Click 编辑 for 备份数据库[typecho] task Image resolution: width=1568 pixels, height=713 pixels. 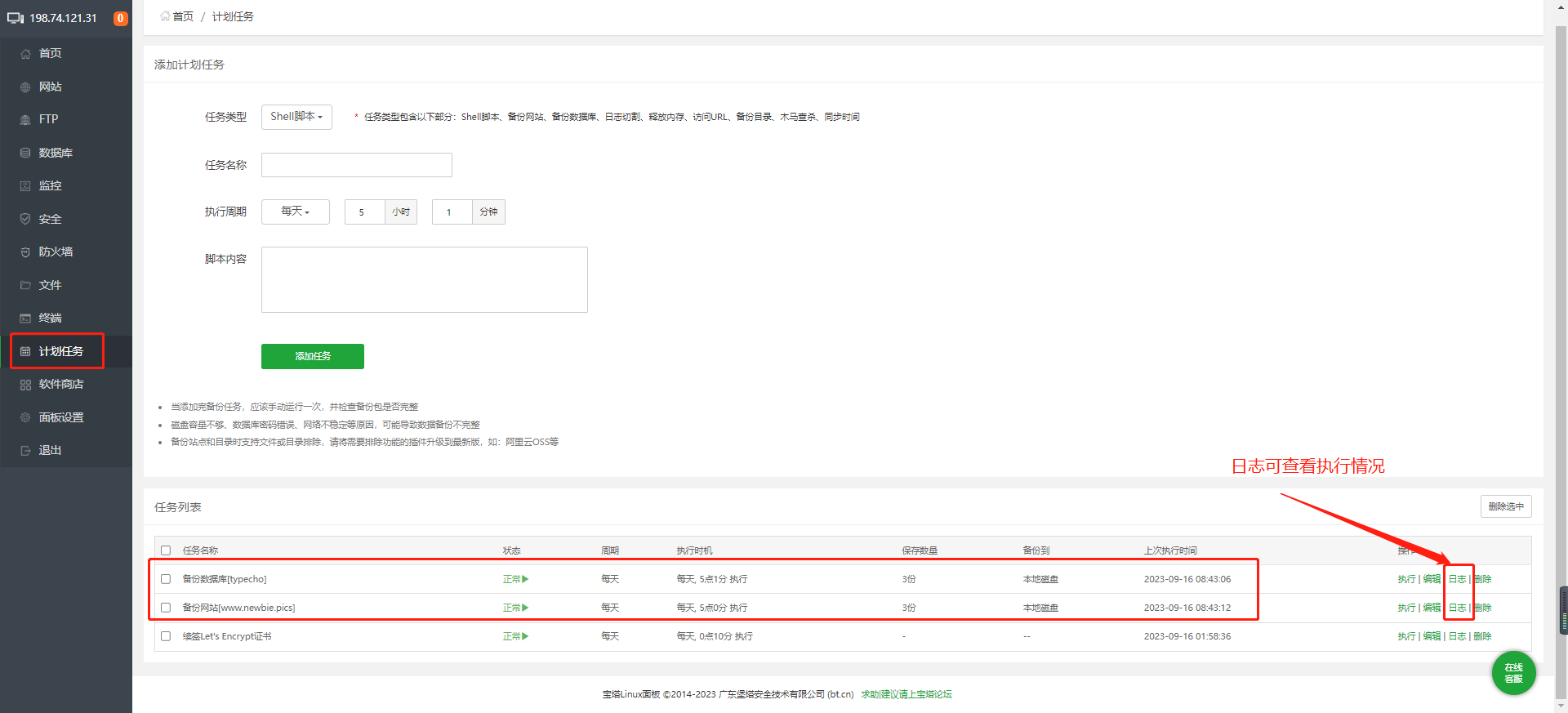1432,579
